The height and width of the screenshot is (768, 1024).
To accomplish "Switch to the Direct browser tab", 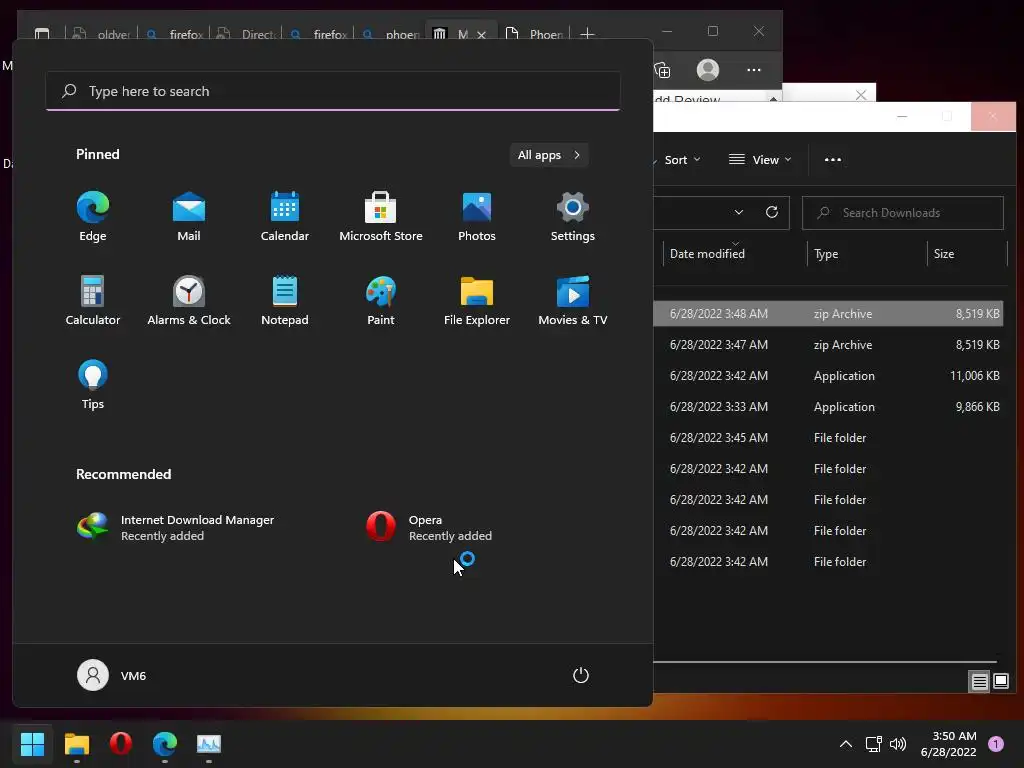I will [246, 34].
